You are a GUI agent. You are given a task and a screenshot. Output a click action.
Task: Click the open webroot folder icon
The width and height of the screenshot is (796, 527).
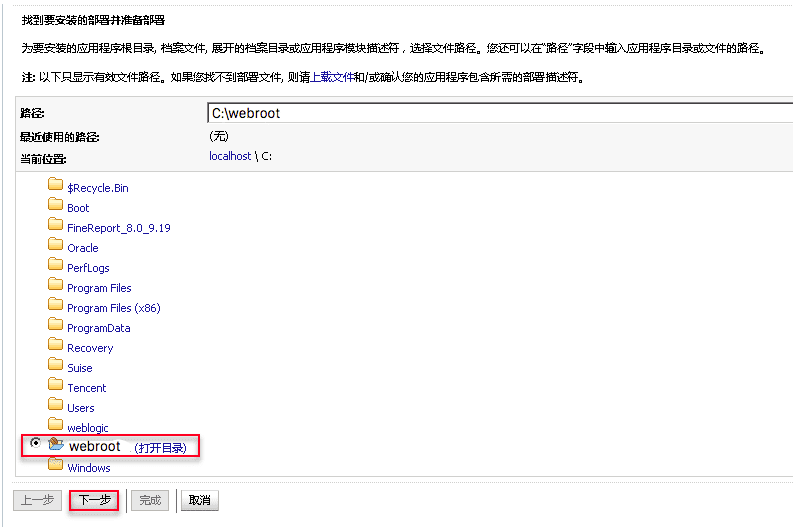click(56, 444)
